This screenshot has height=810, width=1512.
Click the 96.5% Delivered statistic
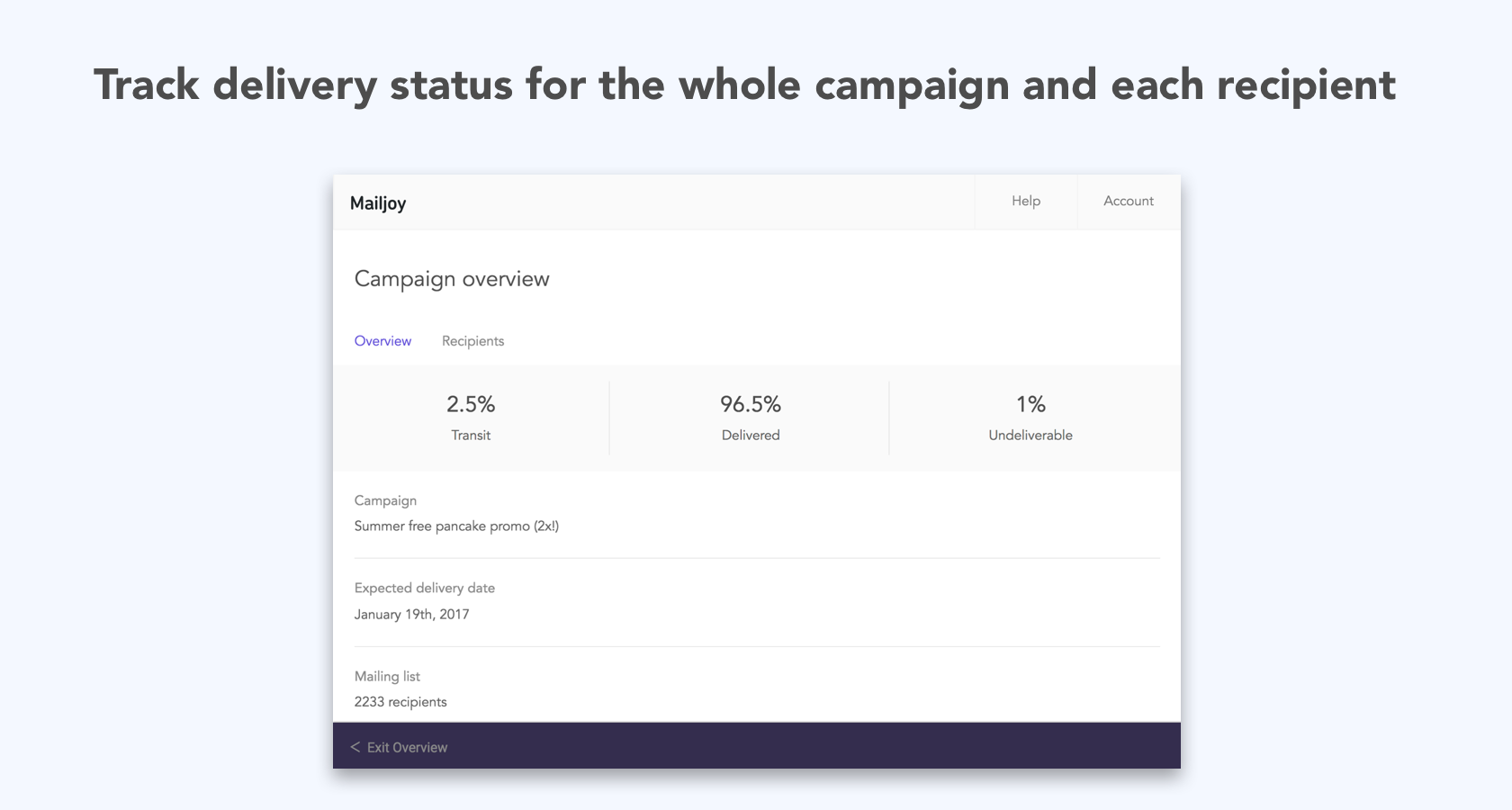tap(750, 404)
